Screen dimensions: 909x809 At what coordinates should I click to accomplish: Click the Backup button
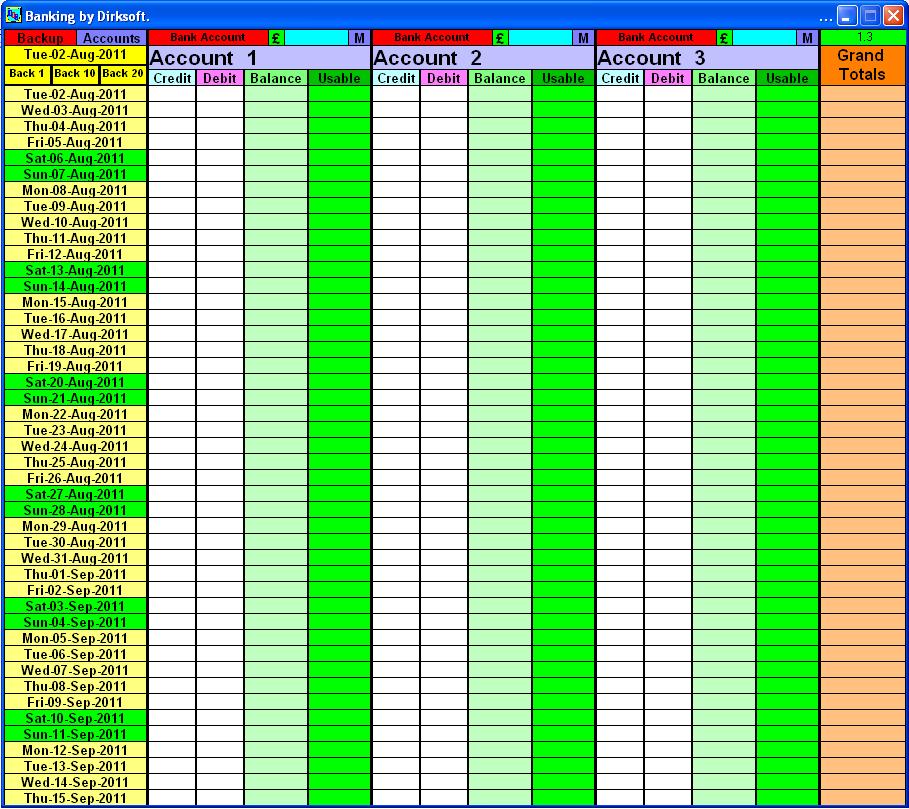click(40, 38)
